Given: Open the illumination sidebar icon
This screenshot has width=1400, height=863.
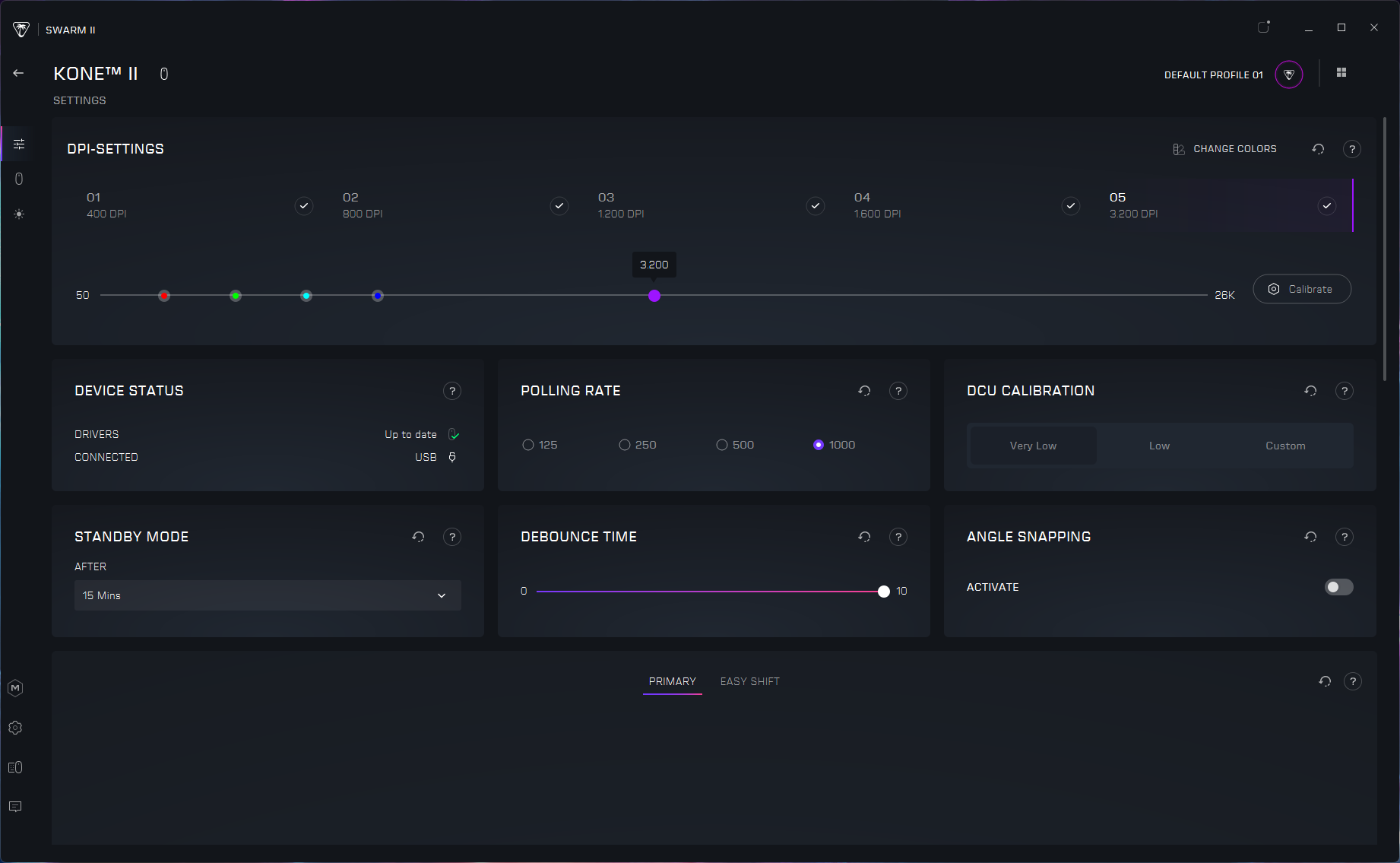Looking at the screenshot, I should pos(19,214).
